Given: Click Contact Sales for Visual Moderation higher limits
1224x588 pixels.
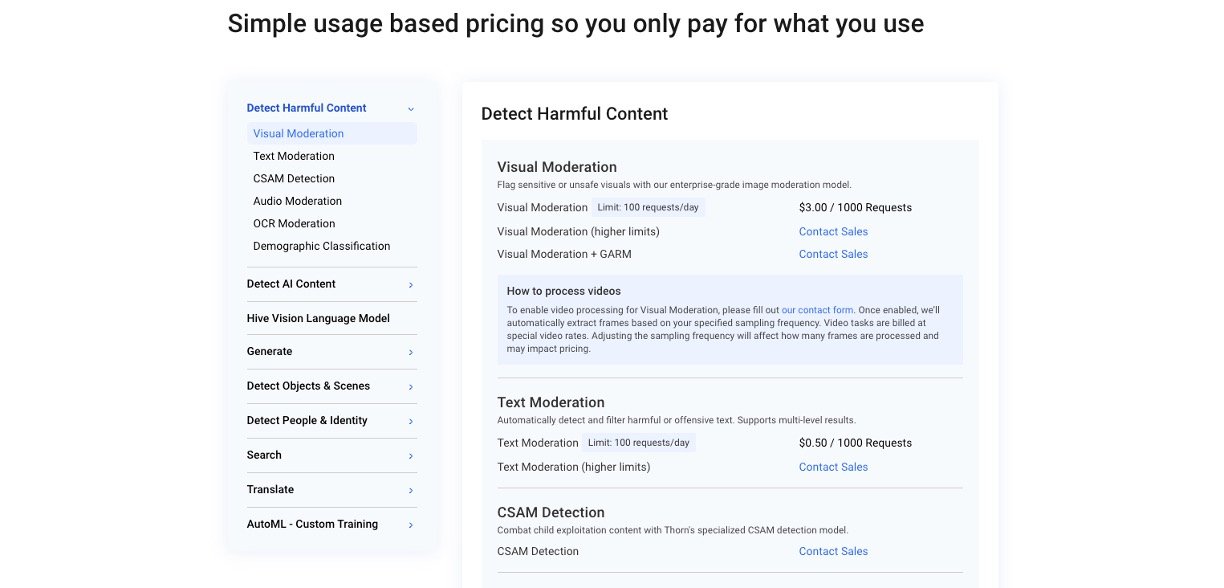Looking at the screenshot, I should coord(833,232).
